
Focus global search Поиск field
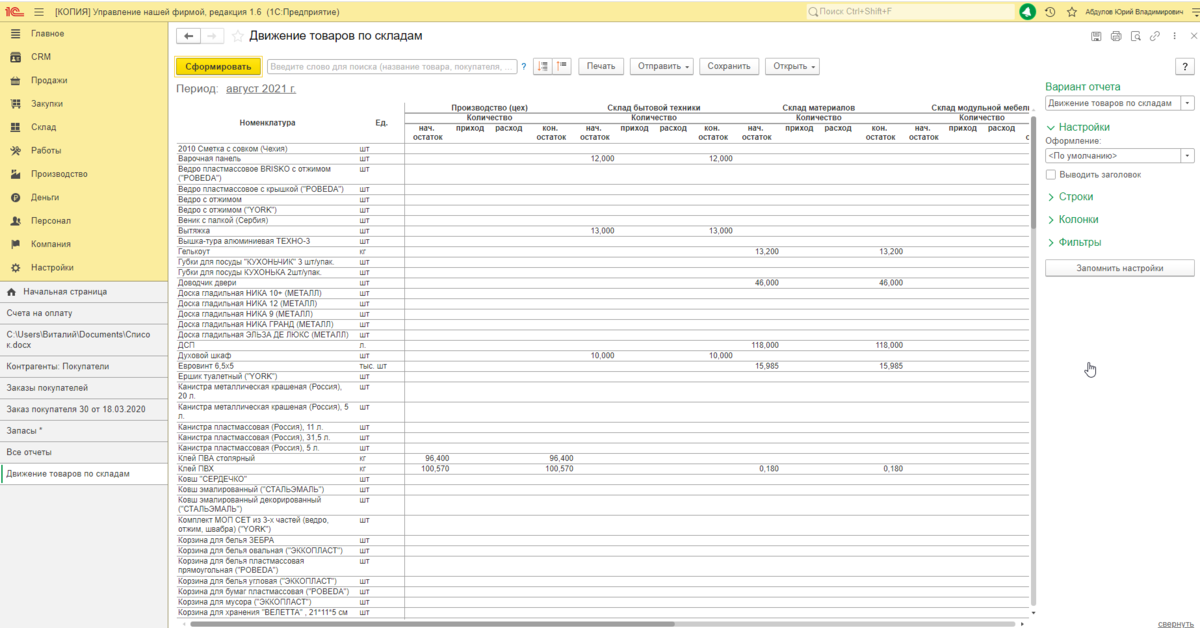click(x=909, y=11)
